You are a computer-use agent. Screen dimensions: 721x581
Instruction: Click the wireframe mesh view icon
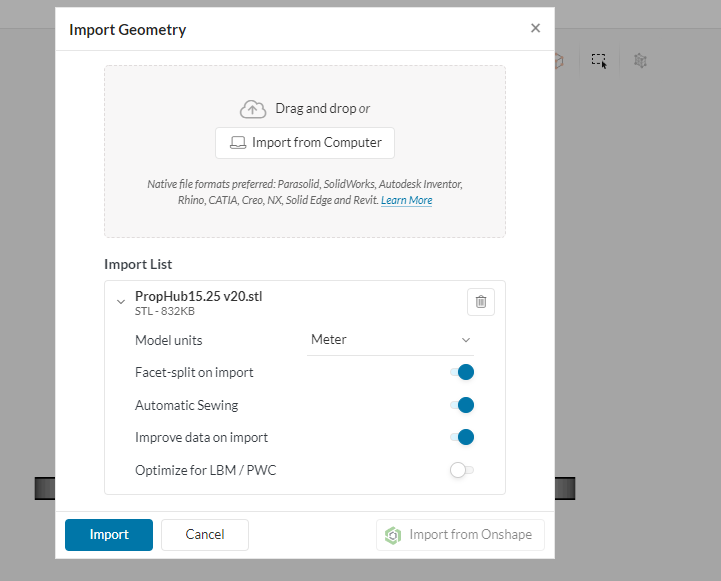pyautogui.click(x=640, y=61)
